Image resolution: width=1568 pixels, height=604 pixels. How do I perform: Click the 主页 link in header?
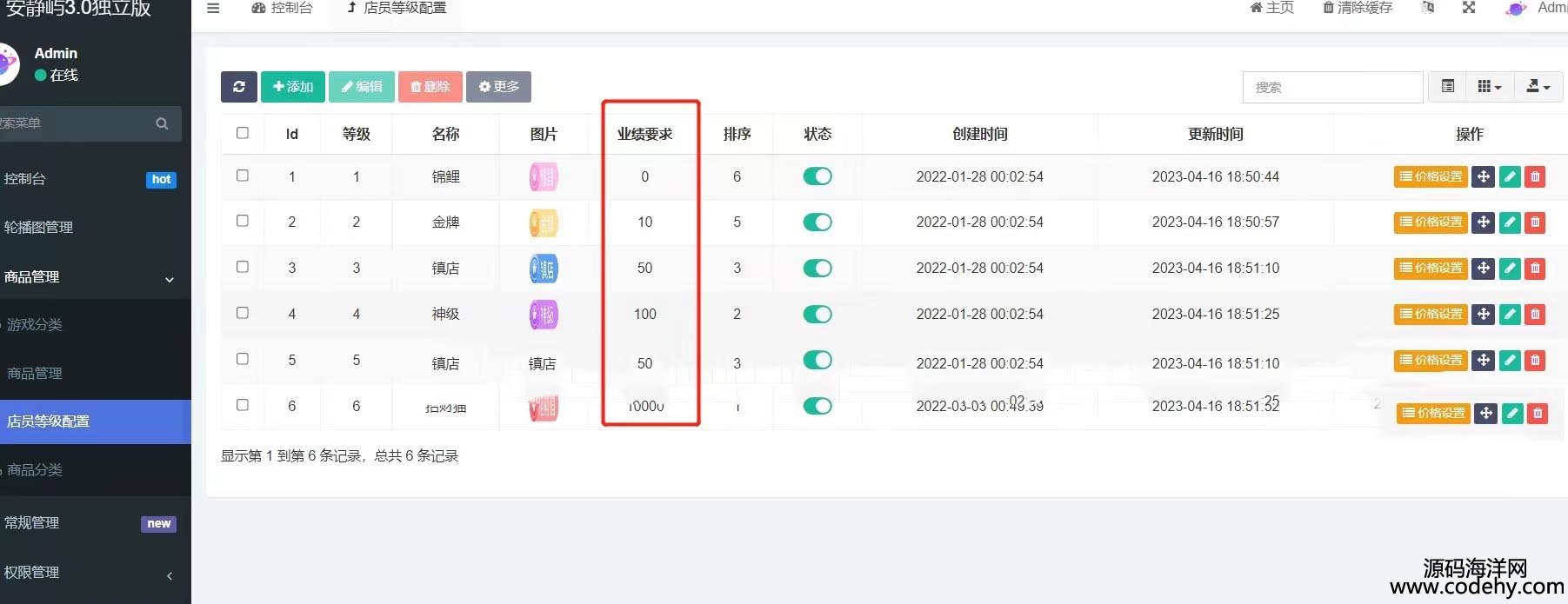[1271, 8]
